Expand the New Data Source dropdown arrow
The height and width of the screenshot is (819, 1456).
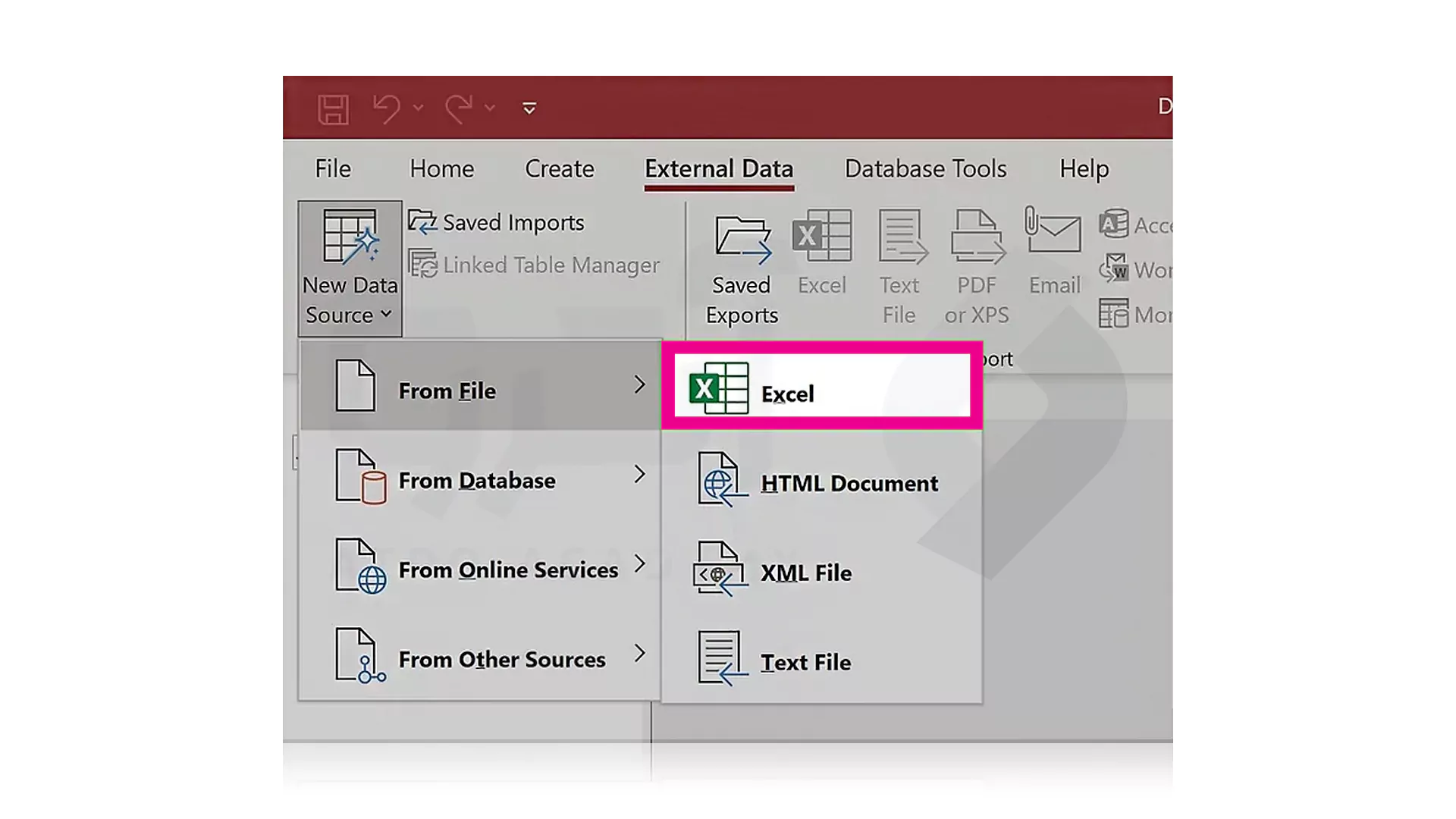[x=386, y=314]
